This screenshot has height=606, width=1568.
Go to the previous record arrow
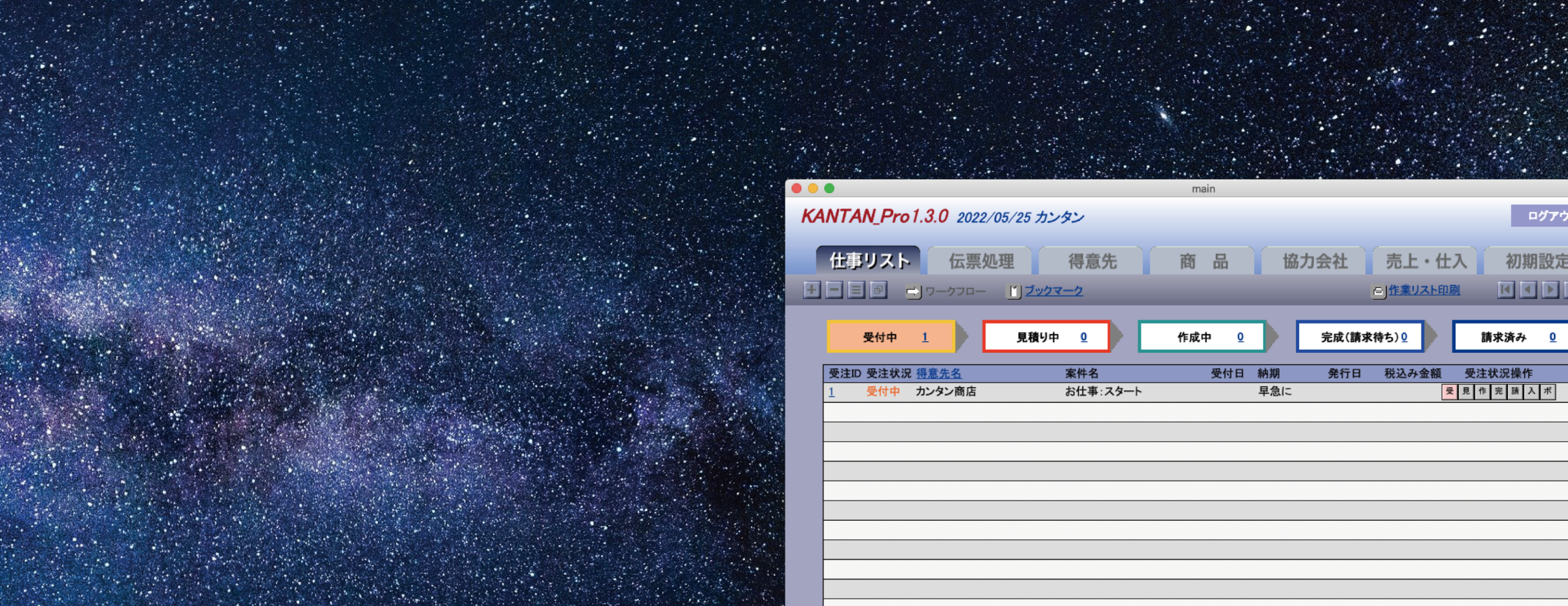pos(1528,290)
